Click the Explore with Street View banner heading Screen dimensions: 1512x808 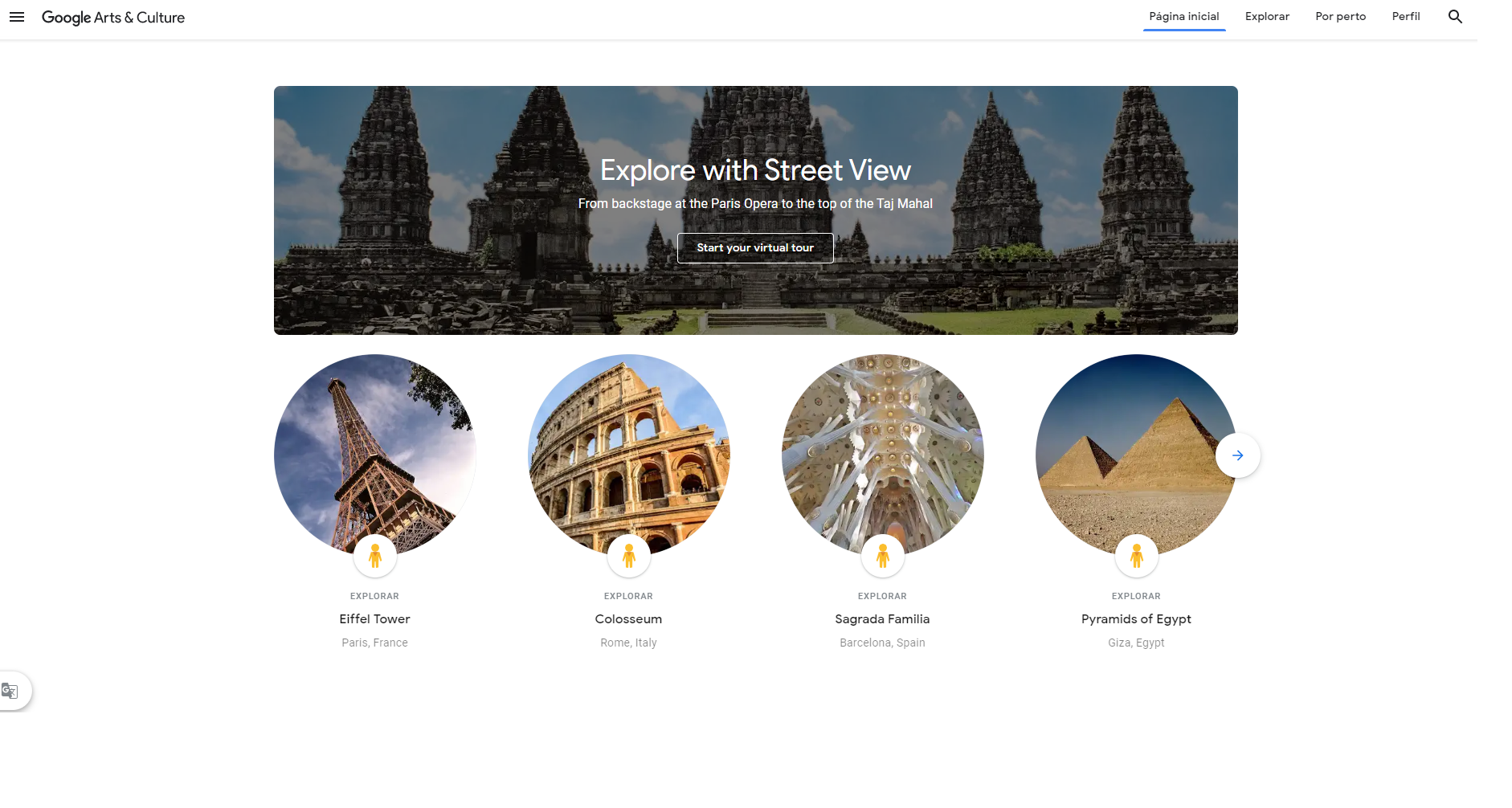(x=755, y=170)
